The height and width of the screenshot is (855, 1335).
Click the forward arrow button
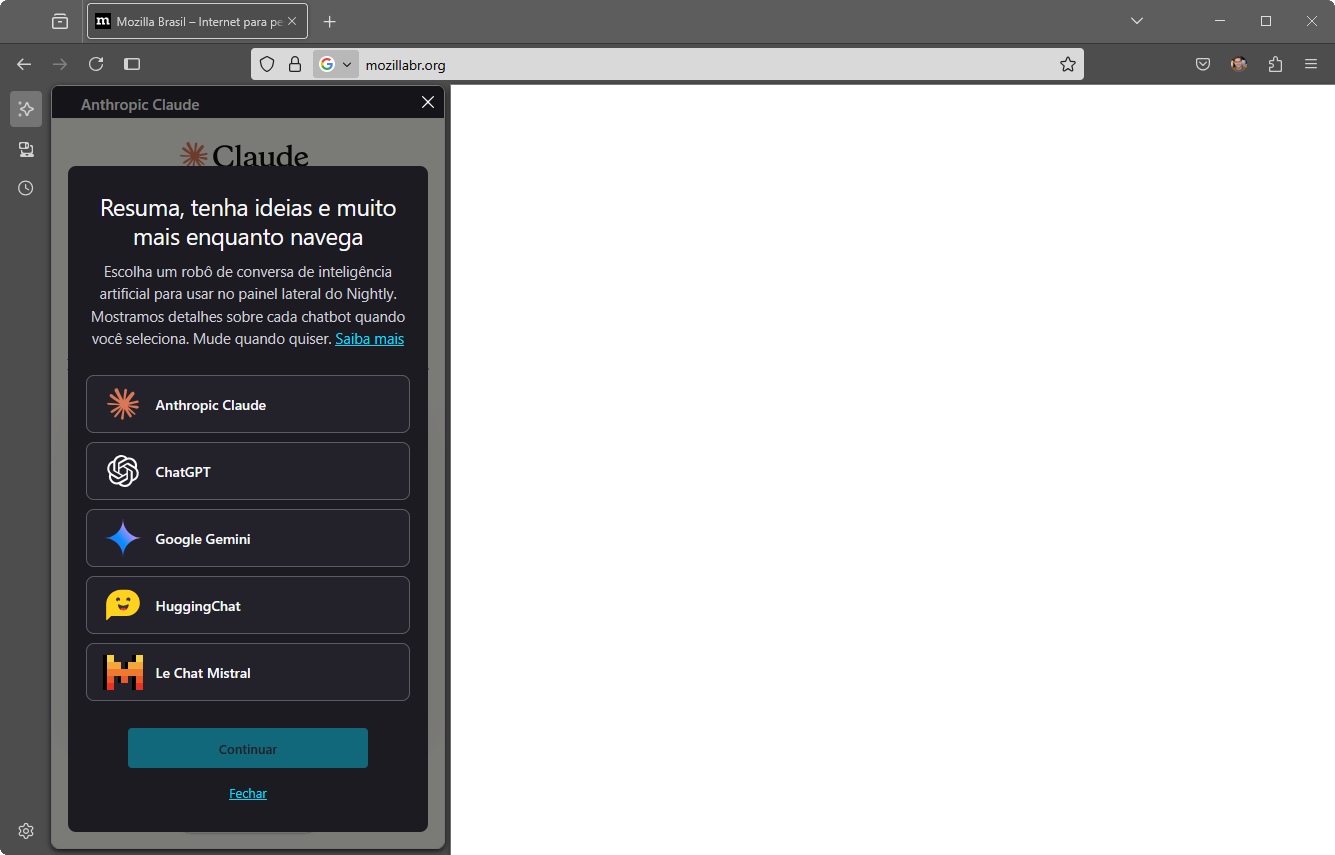tap(60, 64)
